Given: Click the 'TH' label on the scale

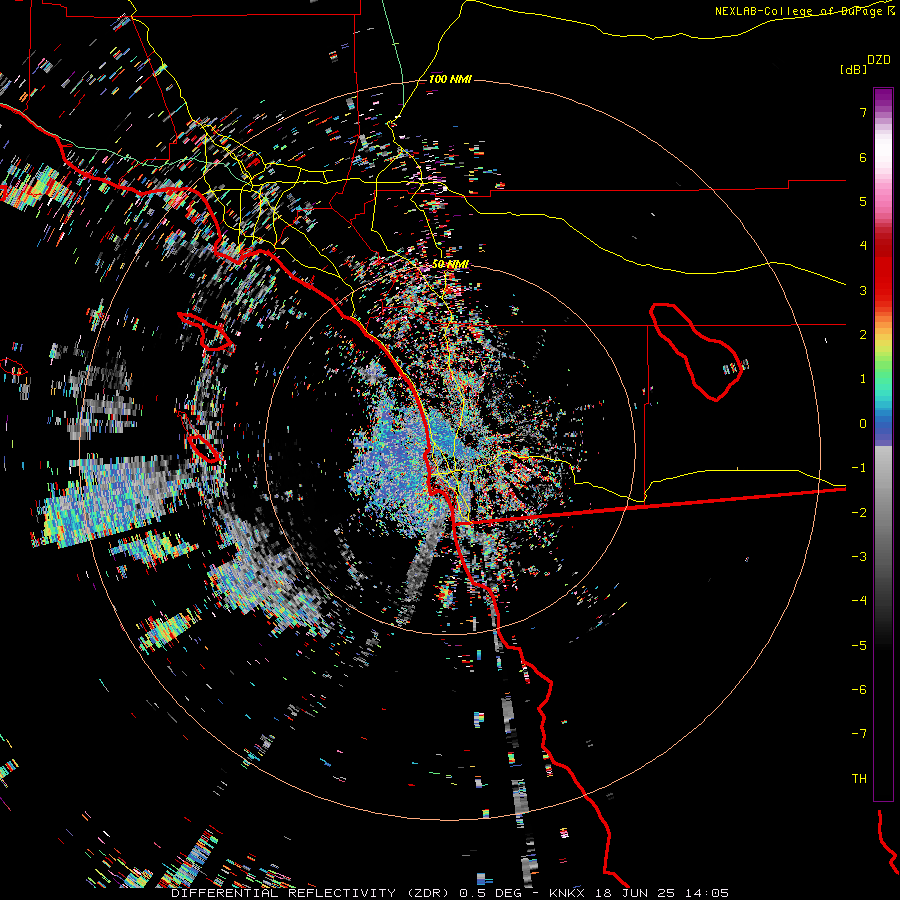Looking at the screenshot, I should click(859, 779).
